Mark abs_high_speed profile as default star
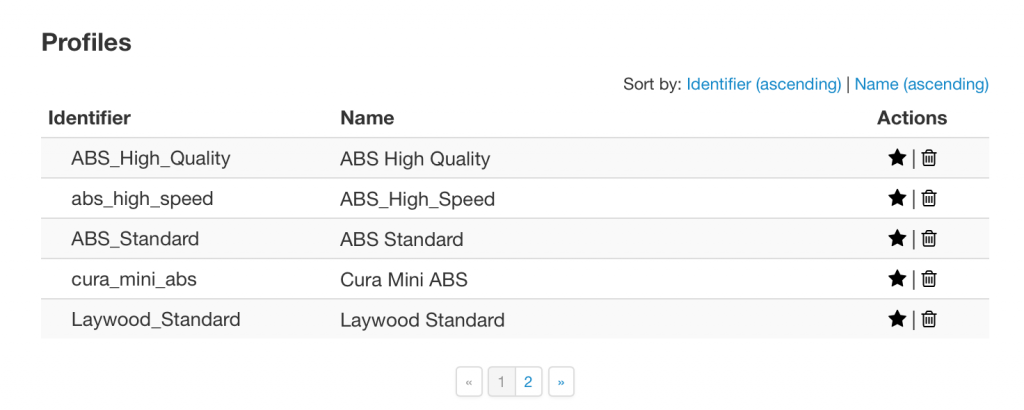The width and height of the screenshot is (1024, 410). click(x=897, y=198)
